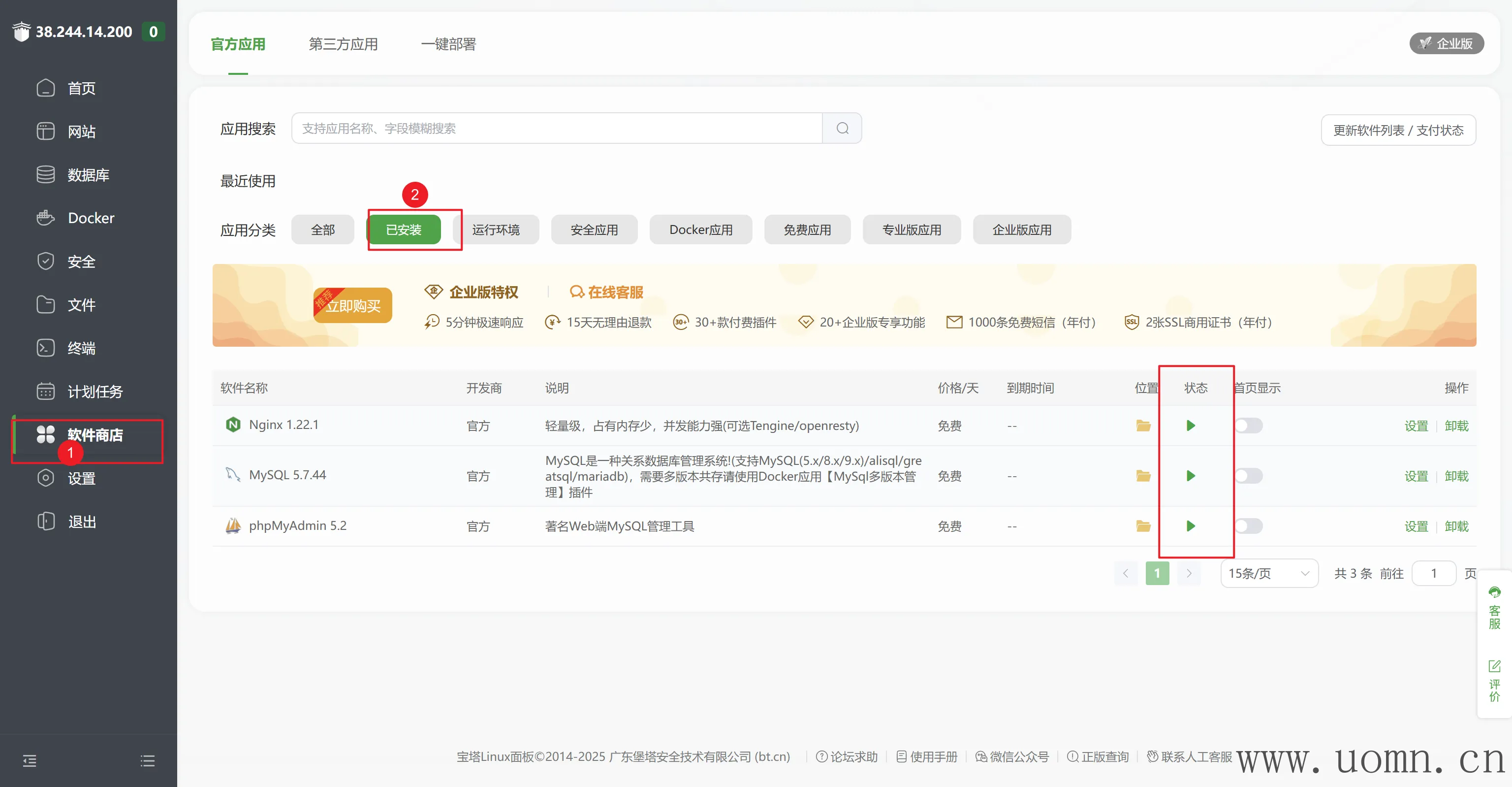Select the 运行环境 category filter

pyautogui.click(x=496, y=230)
